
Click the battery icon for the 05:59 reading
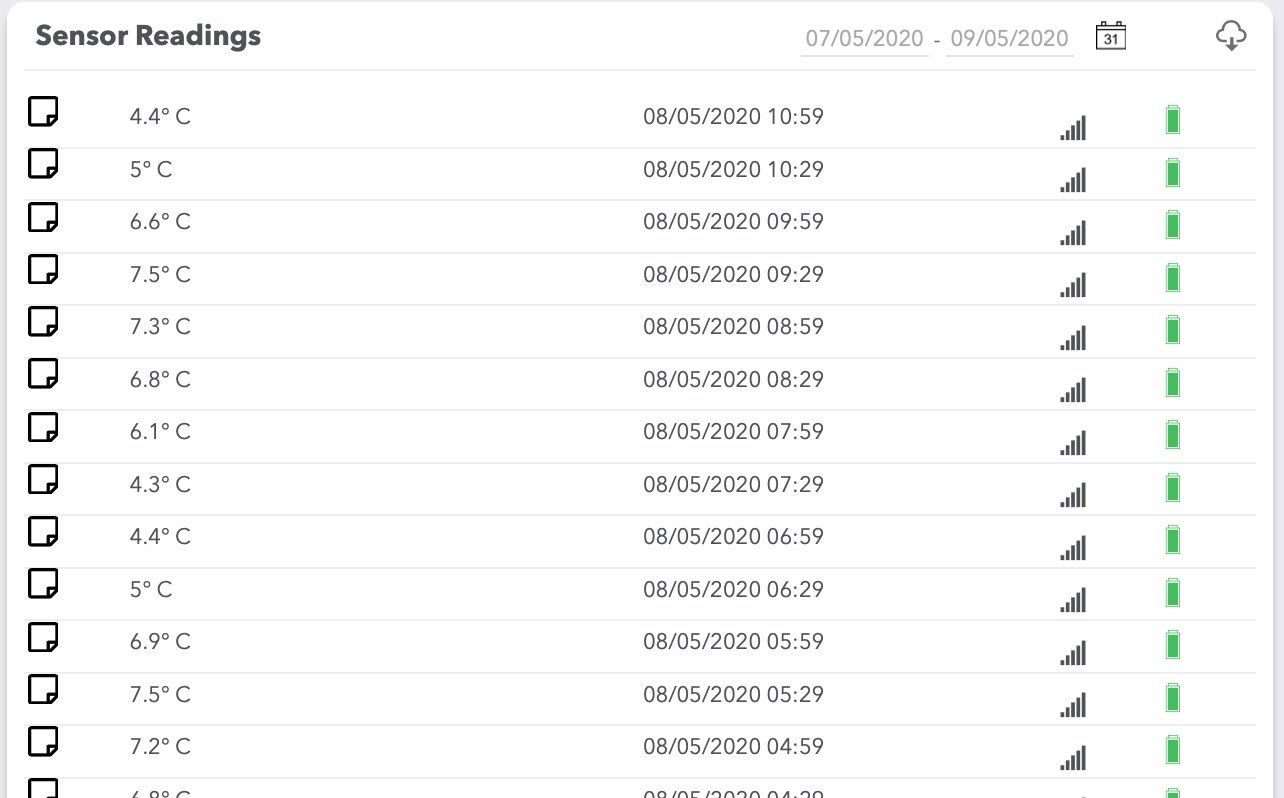1173,644
